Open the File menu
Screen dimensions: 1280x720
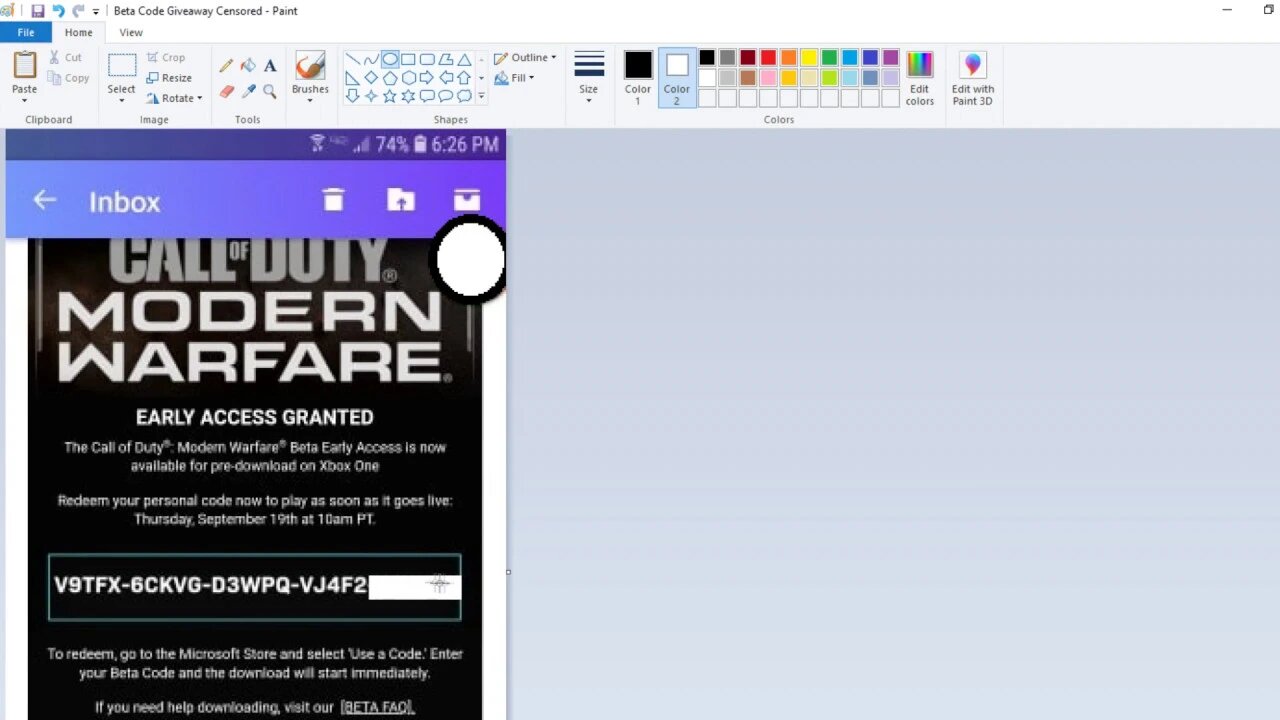click(26, 33)
